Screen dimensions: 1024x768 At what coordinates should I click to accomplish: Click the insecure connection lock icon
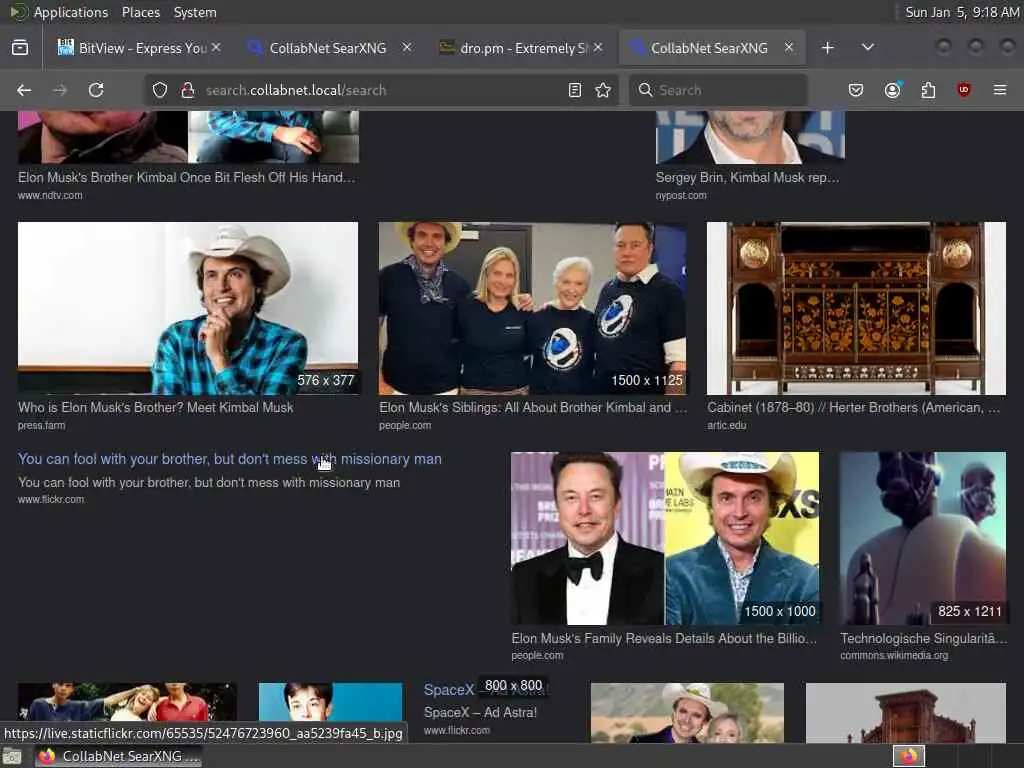[188, 90]
